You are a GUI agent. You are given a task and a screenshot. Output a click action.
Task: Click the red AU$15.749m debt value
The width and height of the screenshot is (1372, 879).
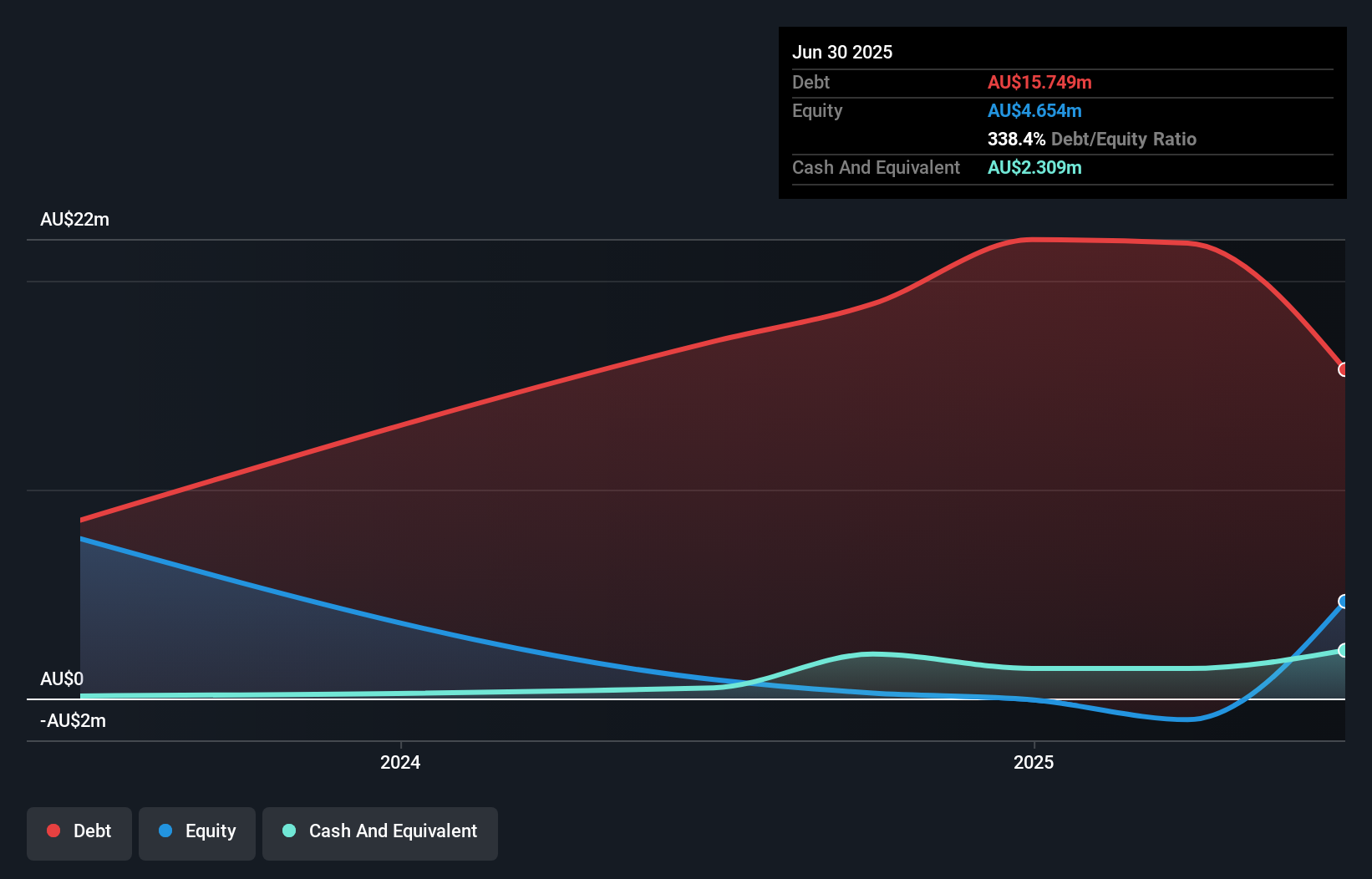pyautogui.click(x=1039, y=82)
